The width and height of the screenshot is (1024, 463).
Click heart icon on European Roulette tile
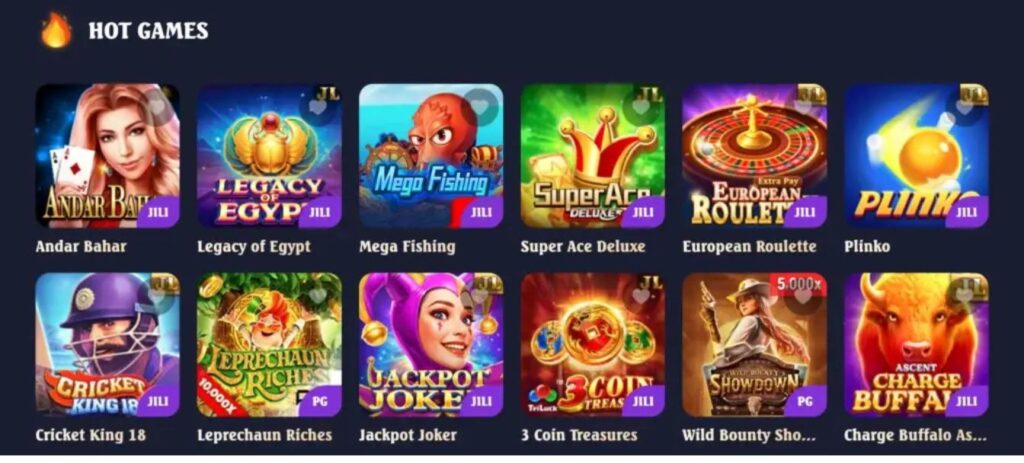(803, 106)
